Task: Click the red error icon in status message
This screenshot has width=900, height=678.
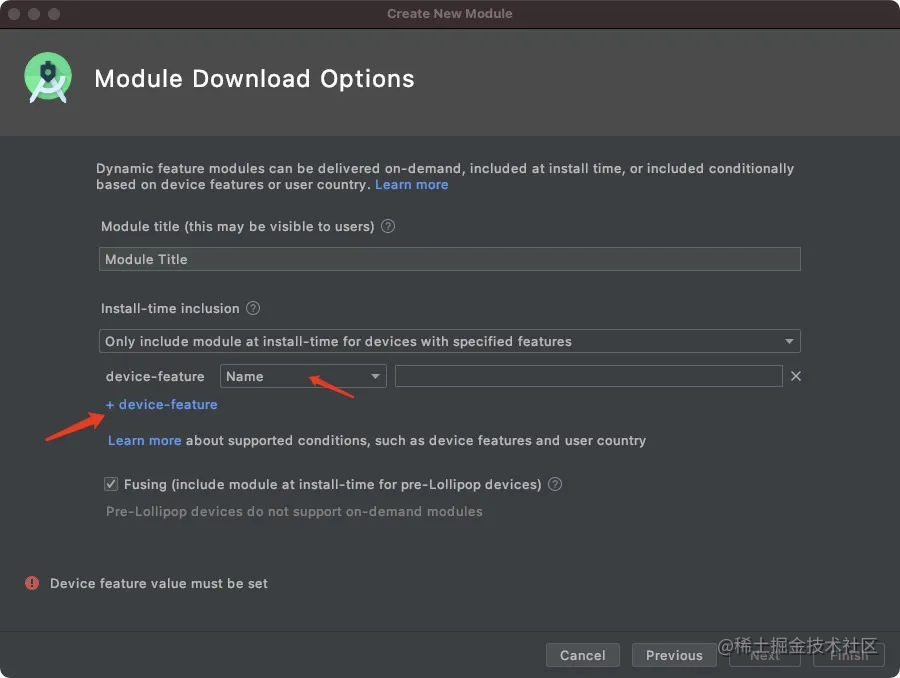Action: point(32,583)
